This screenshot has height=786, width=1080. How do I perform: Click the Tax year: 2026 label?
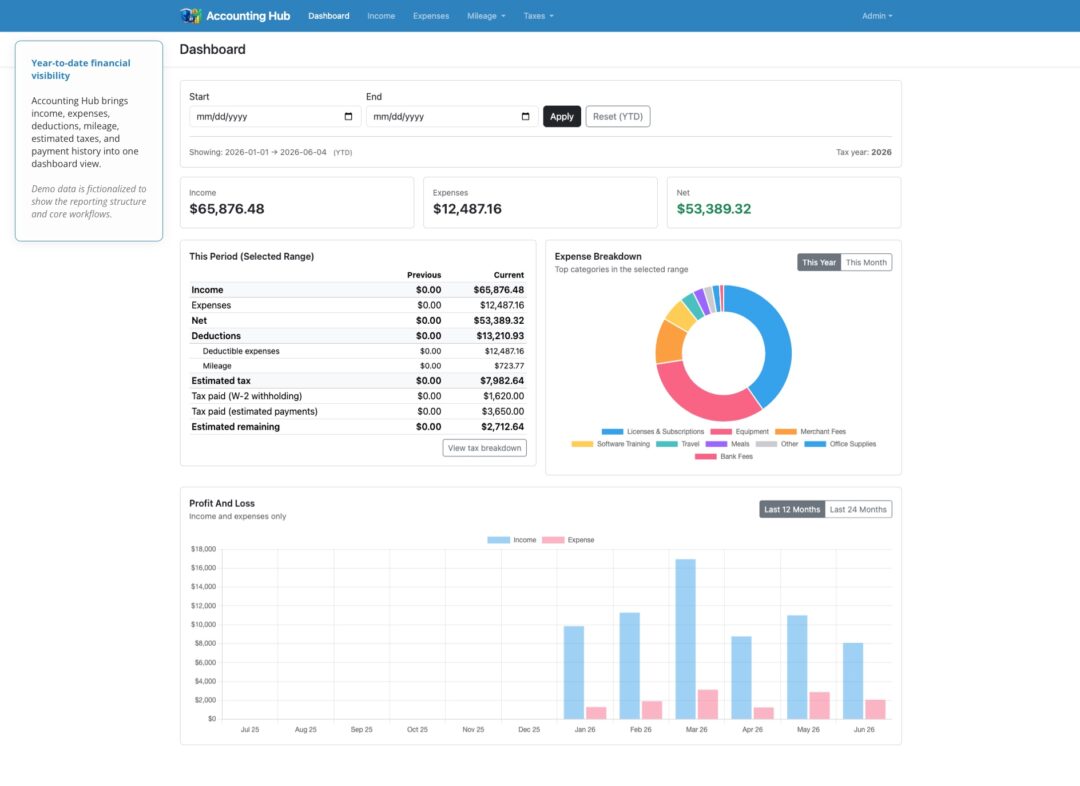[864, 152]
